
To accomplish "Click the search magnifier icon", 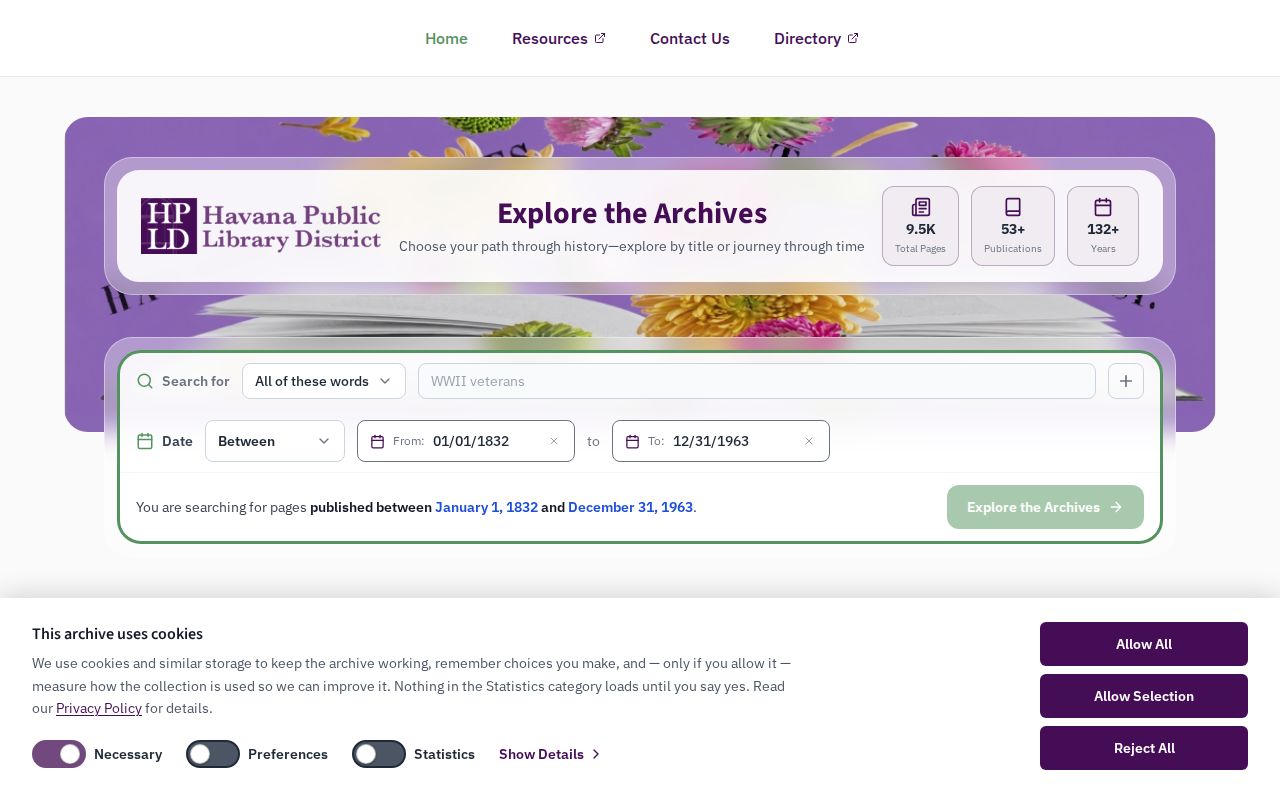I will (145, 381).
